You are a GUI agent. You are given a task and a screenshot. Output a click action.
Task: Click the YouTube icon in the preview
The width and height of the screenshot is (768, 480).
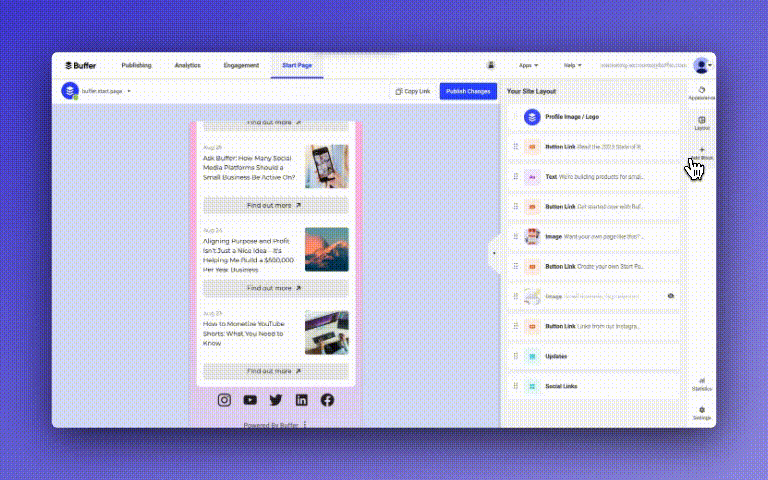250,400
